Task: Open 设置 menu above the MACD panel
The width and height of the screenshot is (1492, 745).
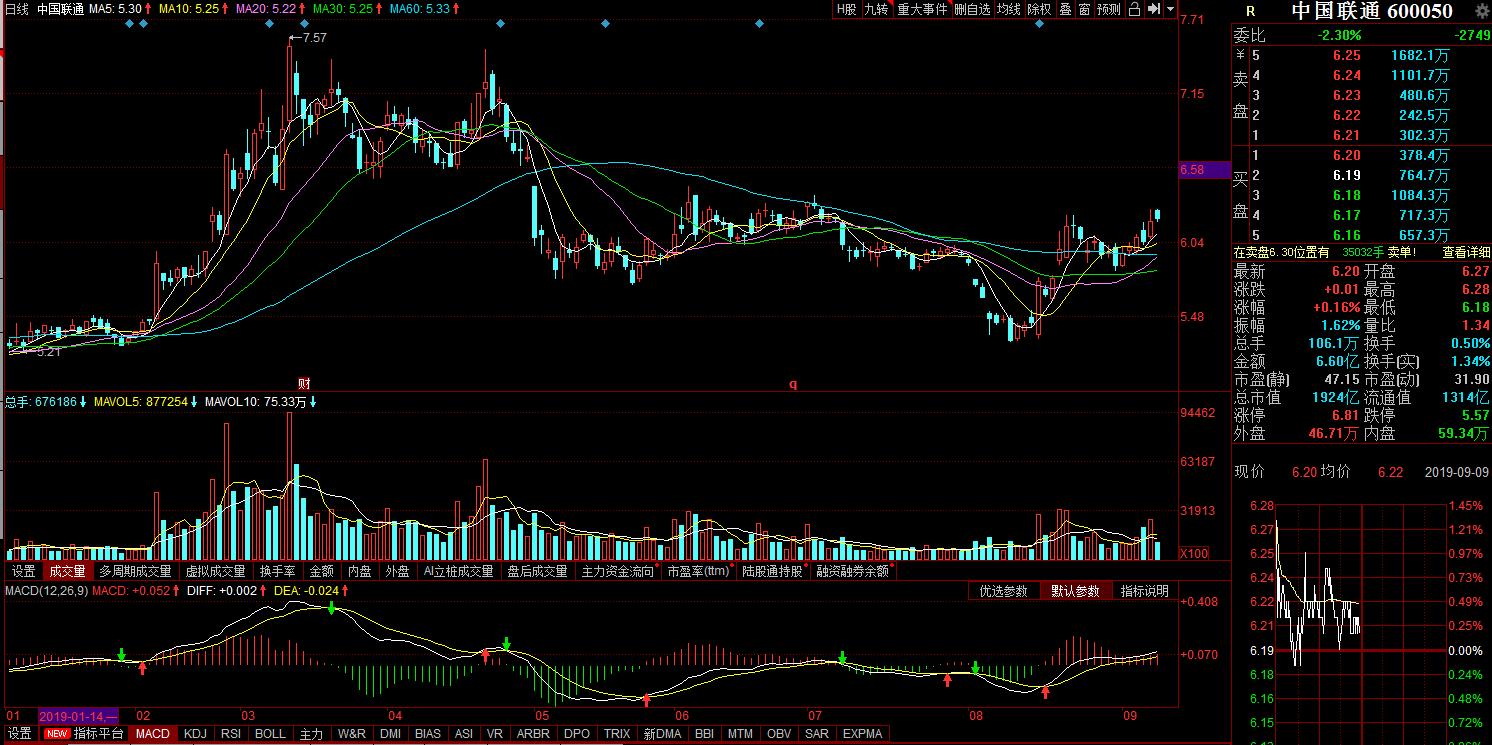Action: [23, 571]
